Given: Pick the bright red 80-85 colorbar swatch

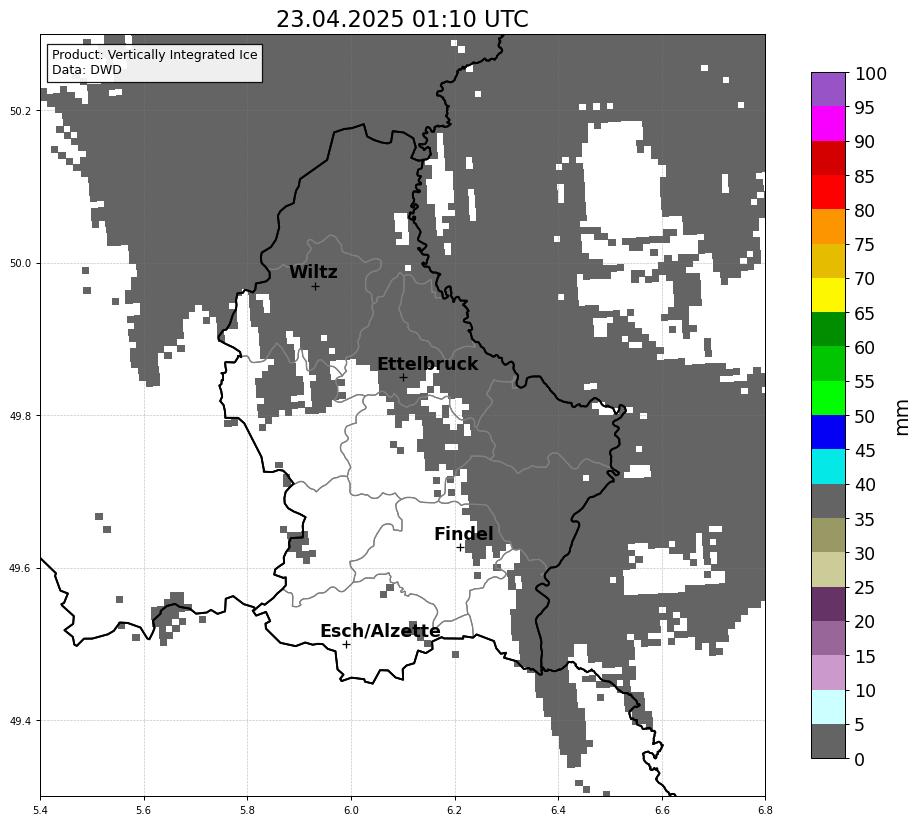Looking at the screenshot, I should tap(828, 192).
